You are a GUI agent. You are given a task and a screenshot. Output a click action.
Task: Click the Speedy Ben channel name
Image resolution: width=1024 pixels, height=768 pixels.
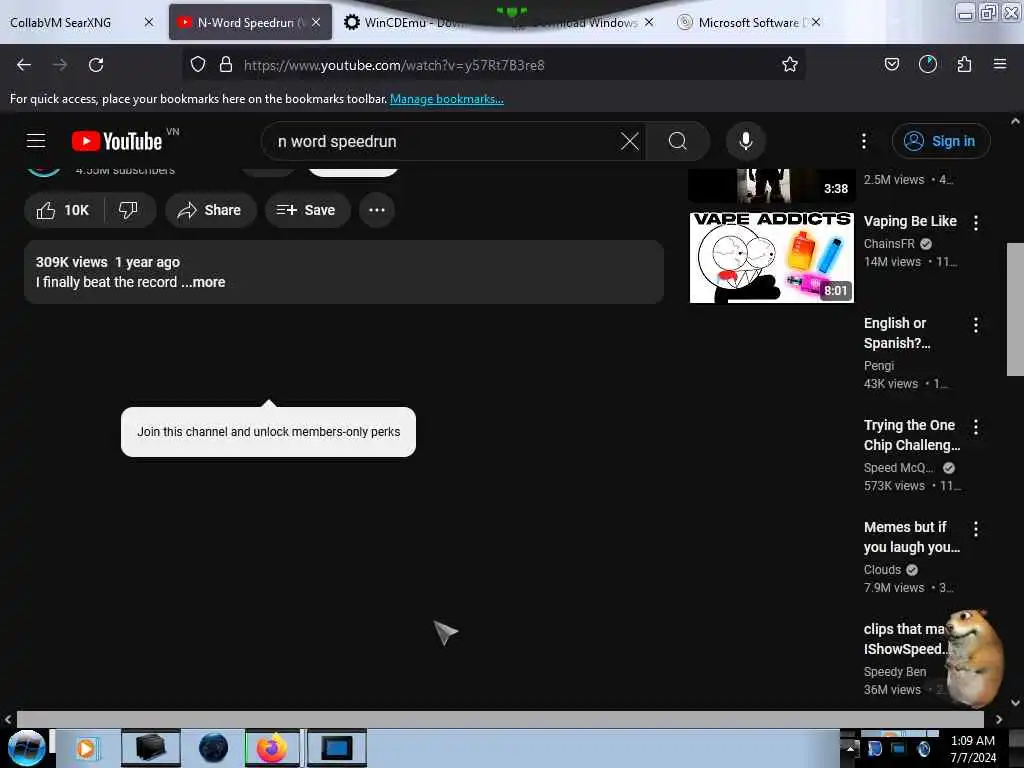click(895, 671)
